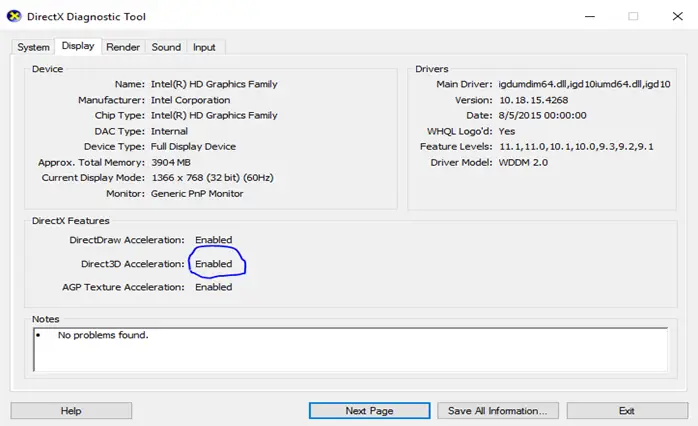Click device name 'Intel(R) HD Graphics Family'
Screen dimensions: 698x426
[x=214, y=84]
